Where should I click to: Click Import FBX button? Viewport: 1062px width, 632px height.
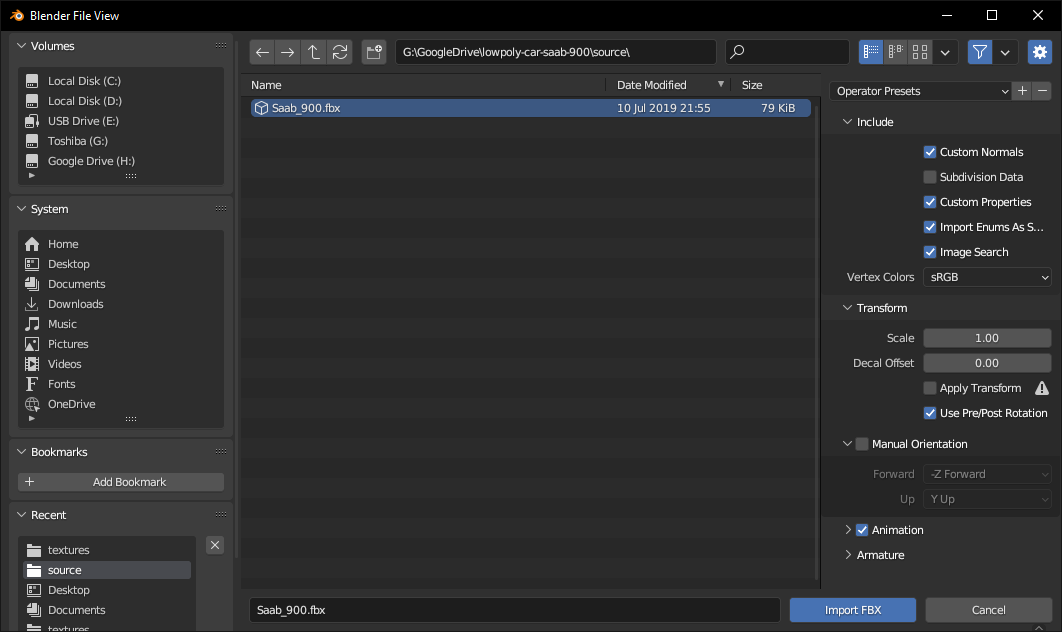853,610
